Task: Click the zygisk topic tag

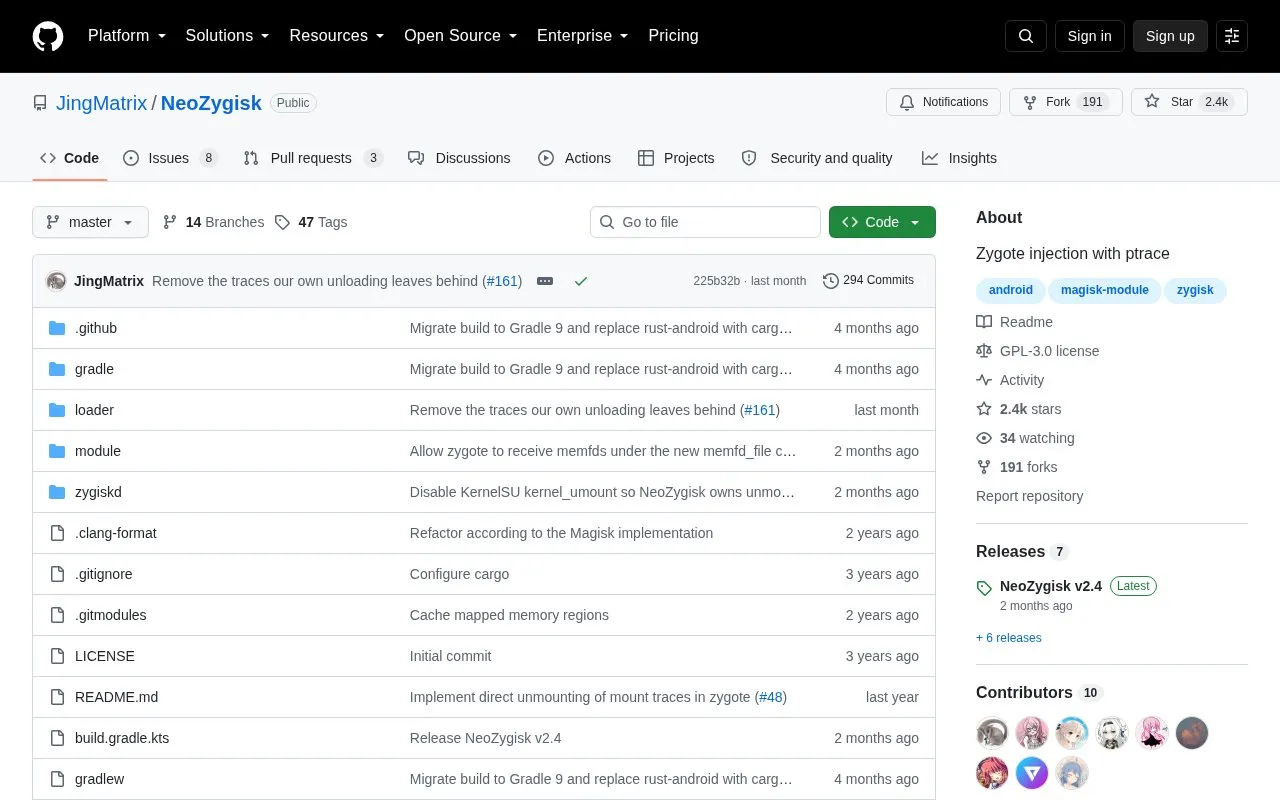Action: click(1195, 290)
